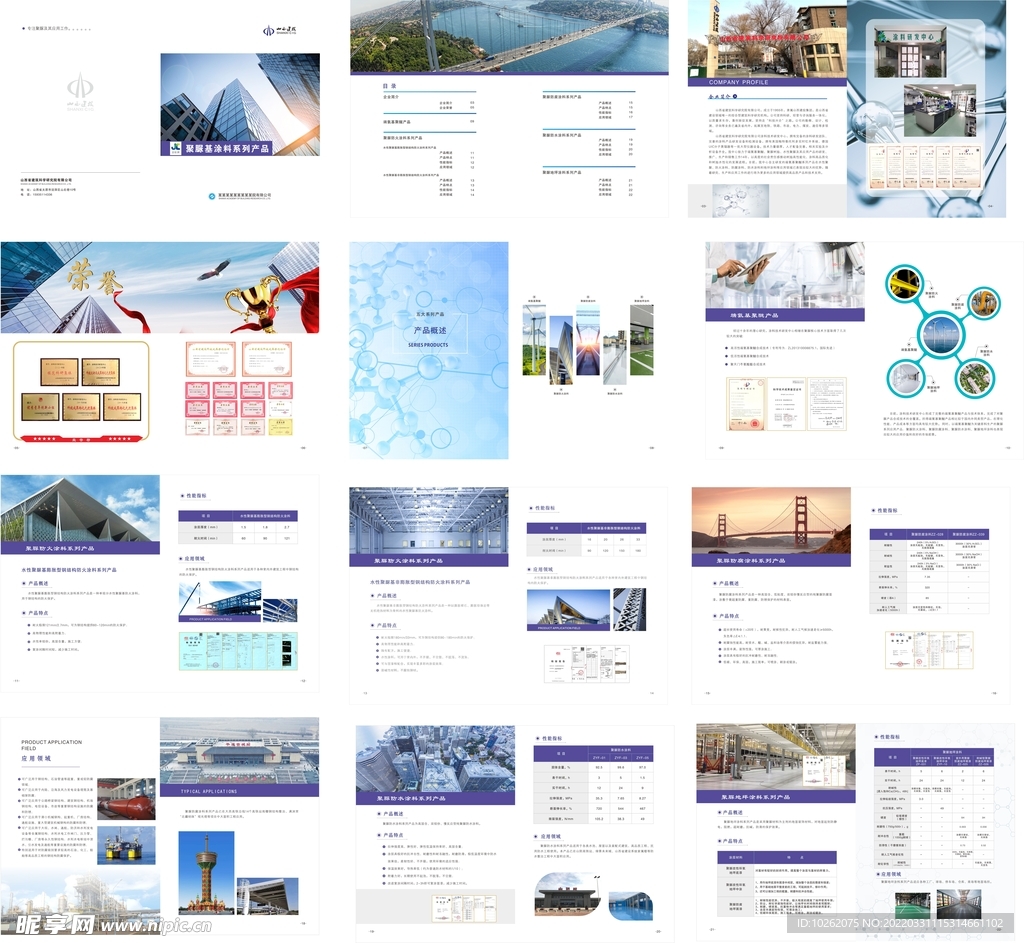This screenshot has height=943, width=1024.
Task: Select the aerial suspension bridge photo
Action: click(509, 35)
